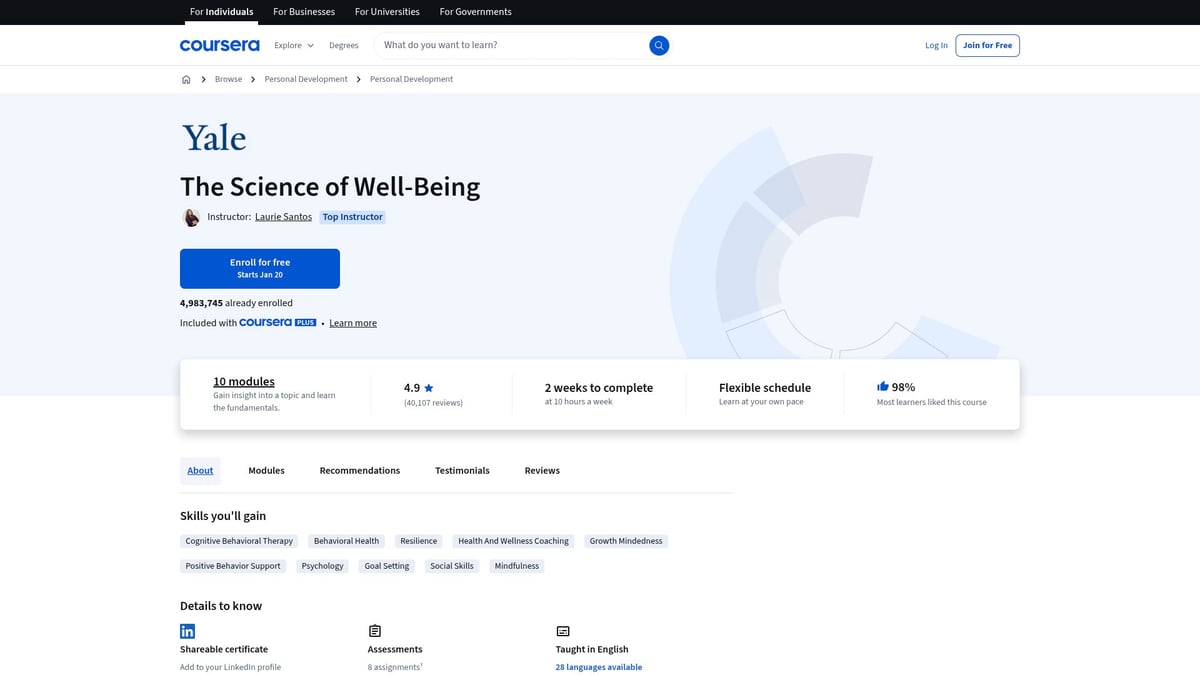Viewport: 1200px width, 675px height.
Task: Click the Join for Free button
Action: pos(987,45)
